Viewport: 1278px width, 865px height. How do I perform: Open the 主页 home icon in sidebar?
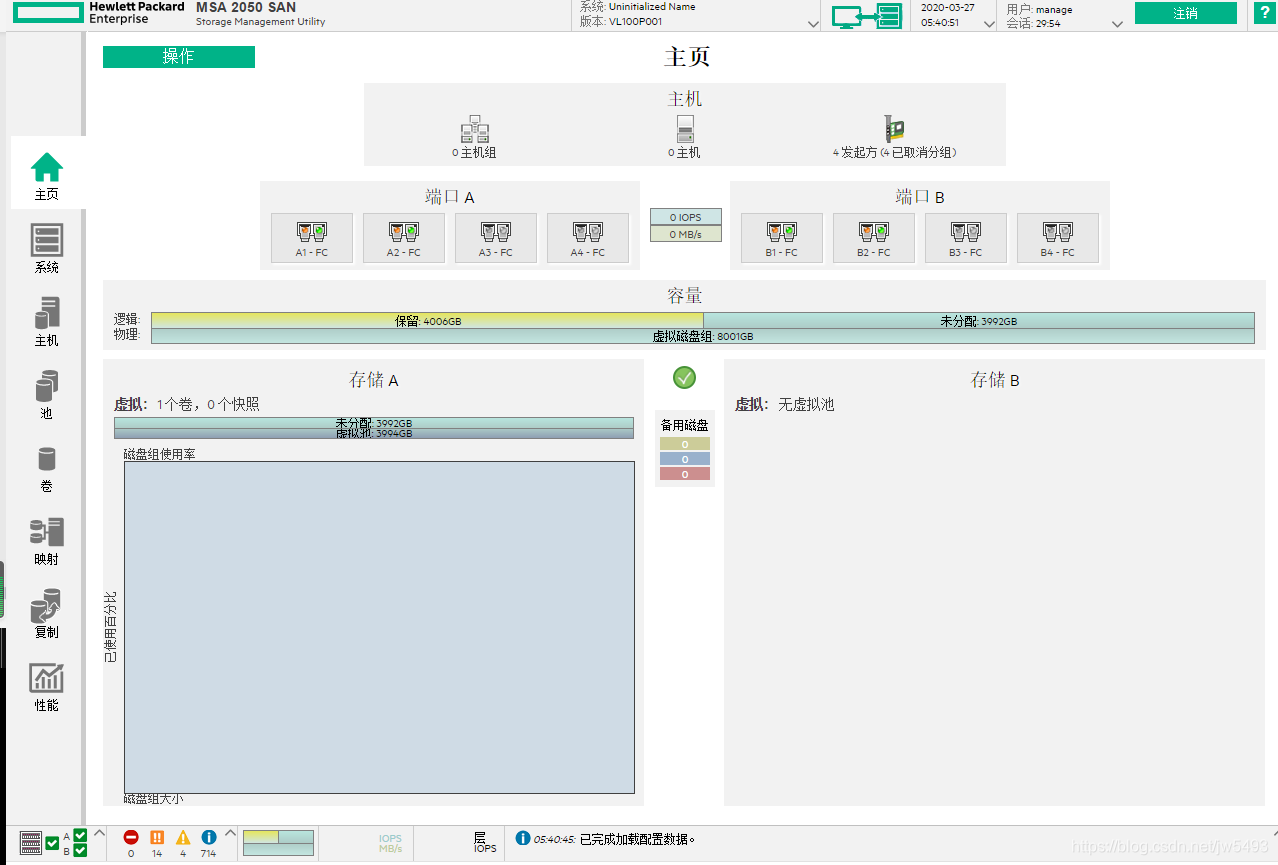[47, 167]
